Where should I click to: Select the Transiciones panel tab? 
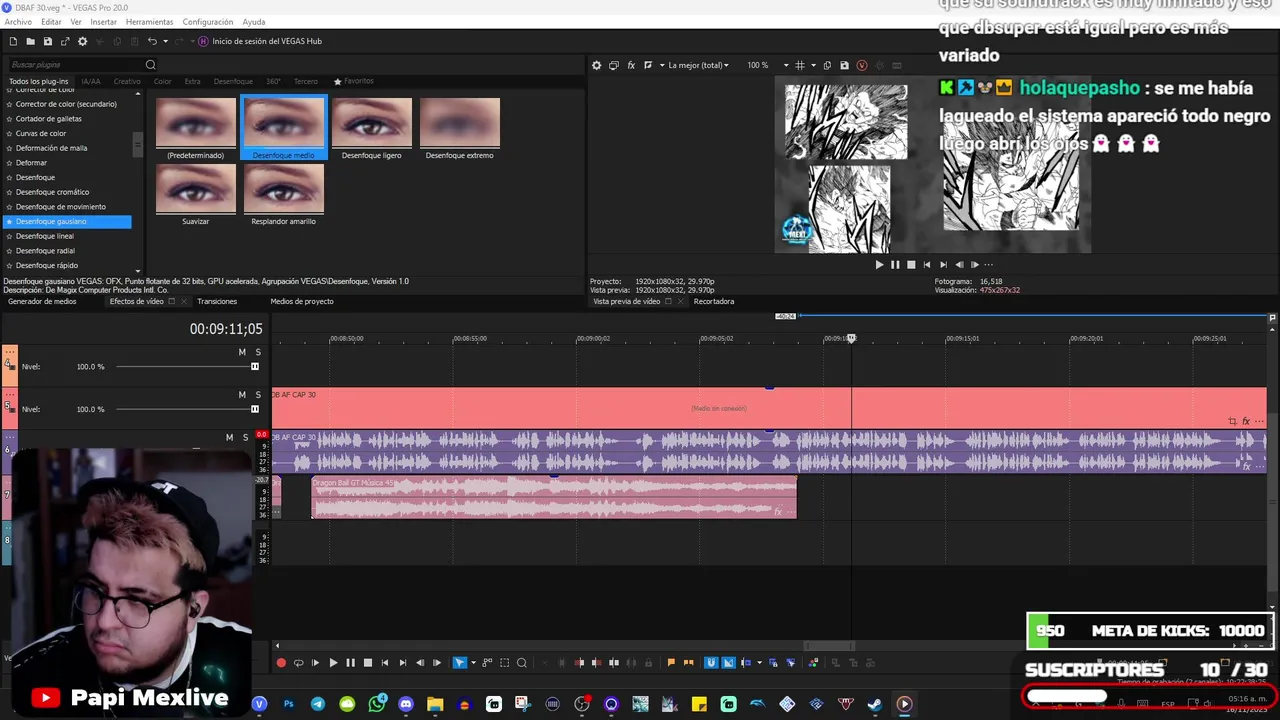217,301
